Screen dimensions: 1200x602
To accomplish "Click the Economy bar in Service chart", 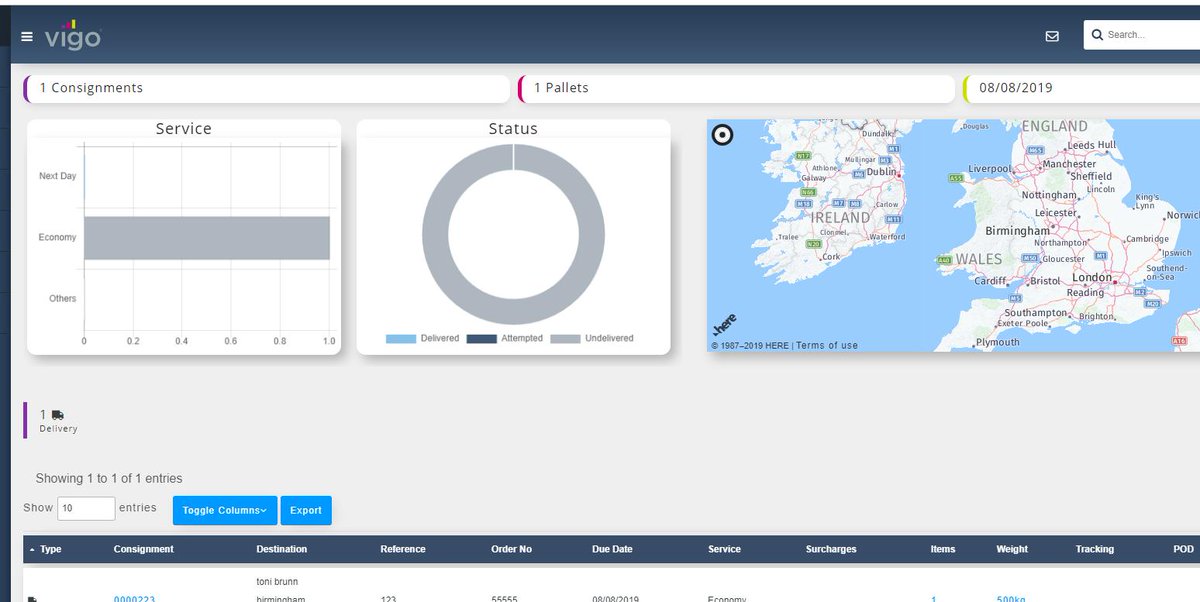I will click(x=207, y=238).
